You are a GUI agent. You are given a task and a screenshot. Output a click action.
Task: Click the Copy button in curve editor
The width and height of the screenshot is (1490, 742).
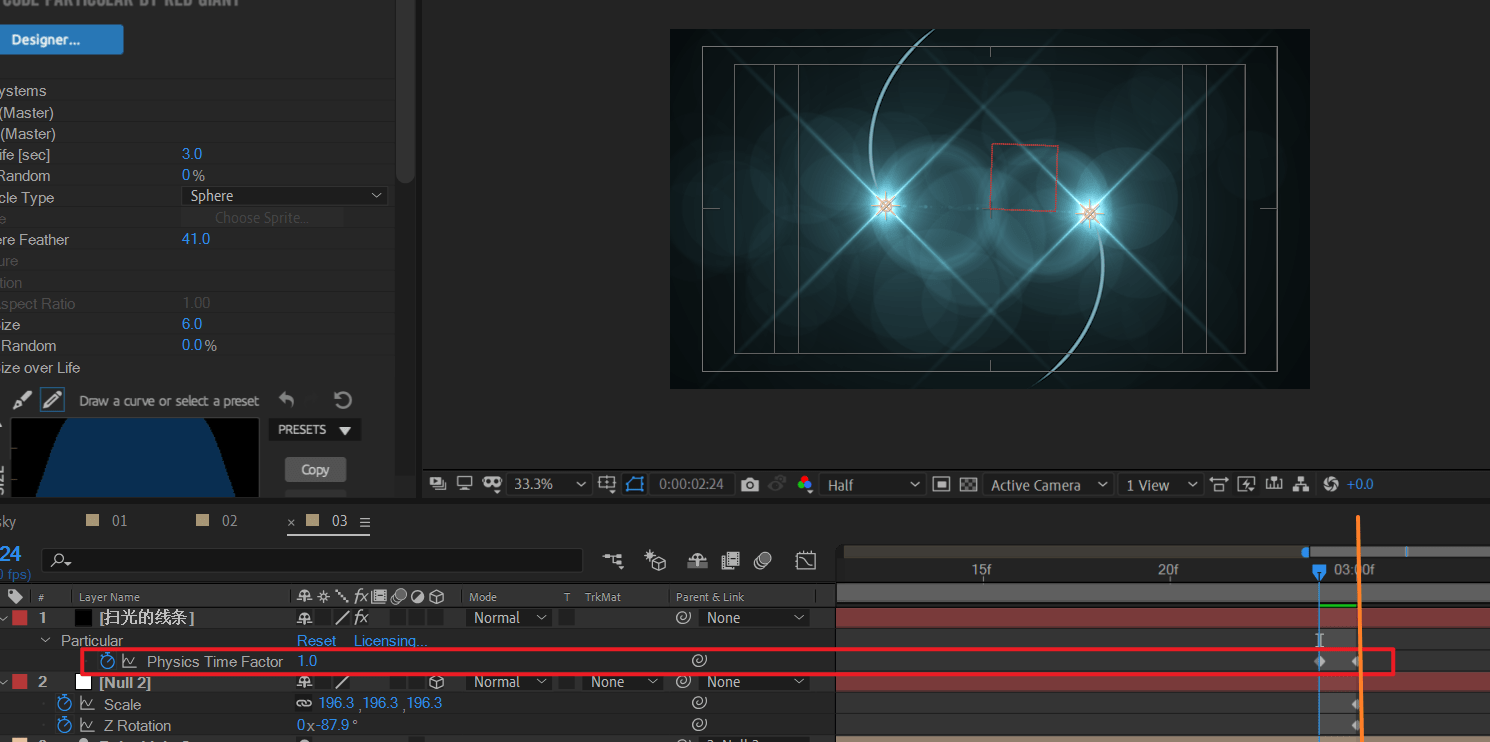coord(315,469)
